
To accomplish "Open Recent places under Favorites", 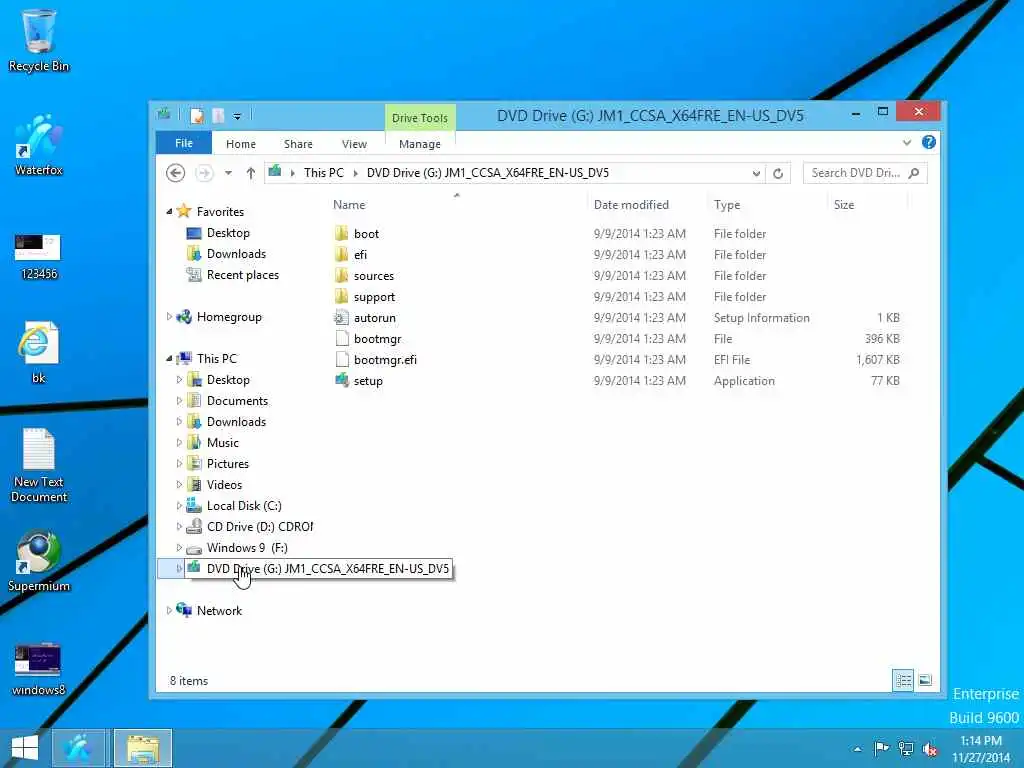I will [242, 275].
